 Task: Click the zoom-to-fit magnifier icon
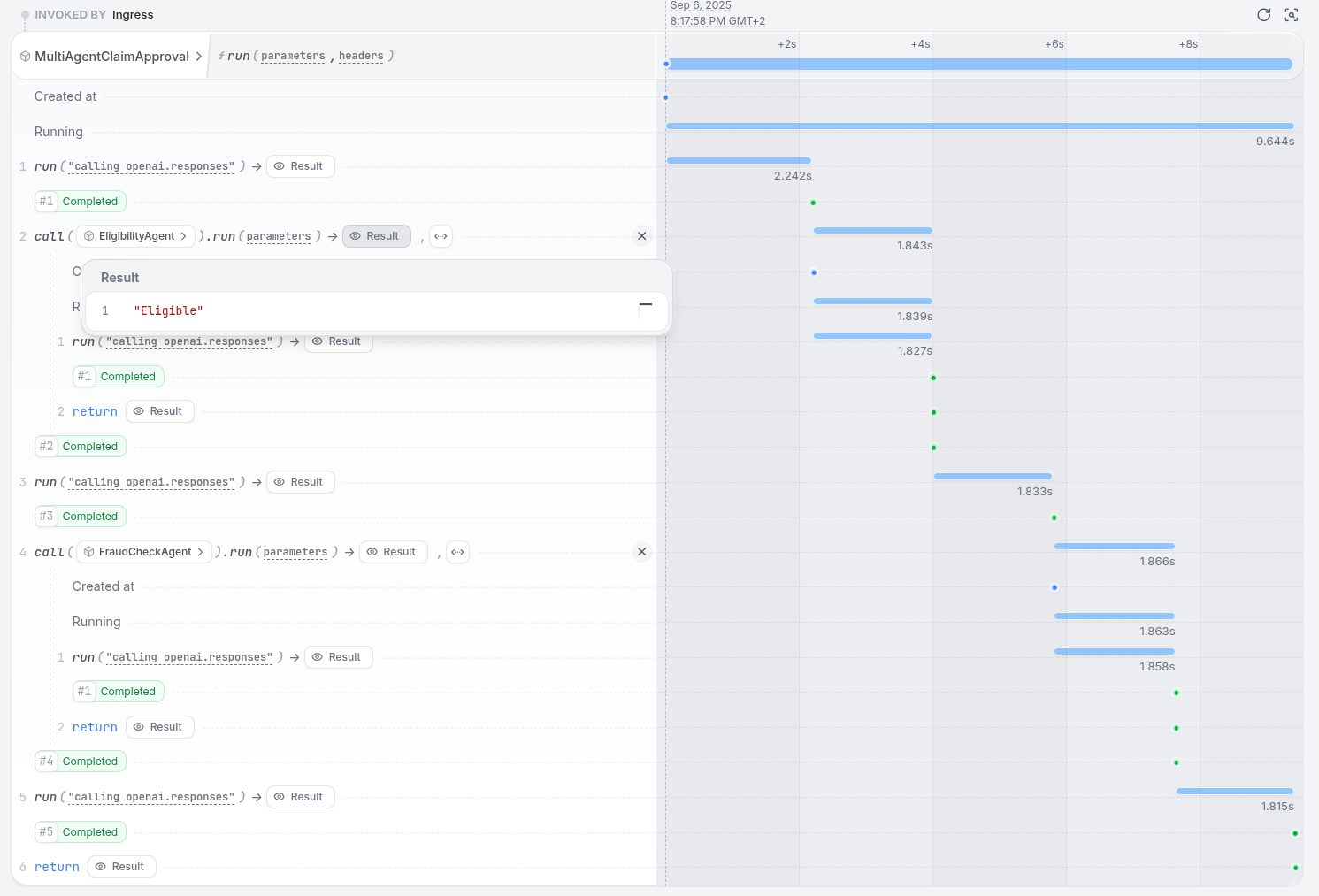pyautogui.click(x=1292, y=15)
